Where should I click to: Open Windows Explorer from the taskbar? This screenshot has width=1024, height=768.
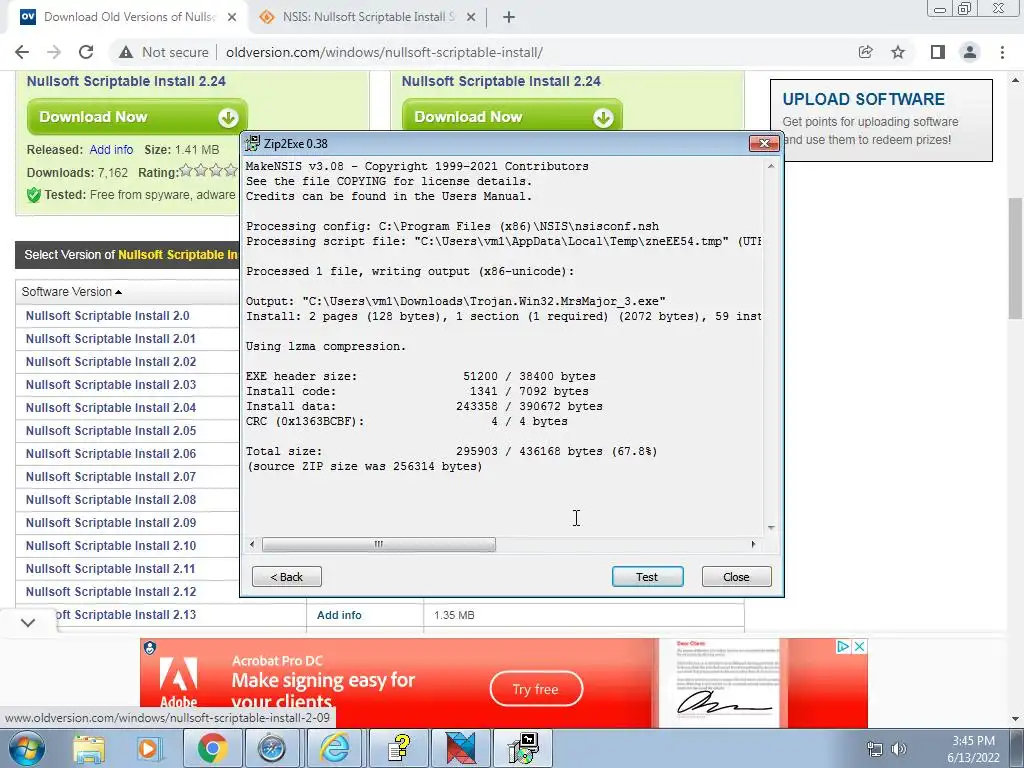(89, 748)
